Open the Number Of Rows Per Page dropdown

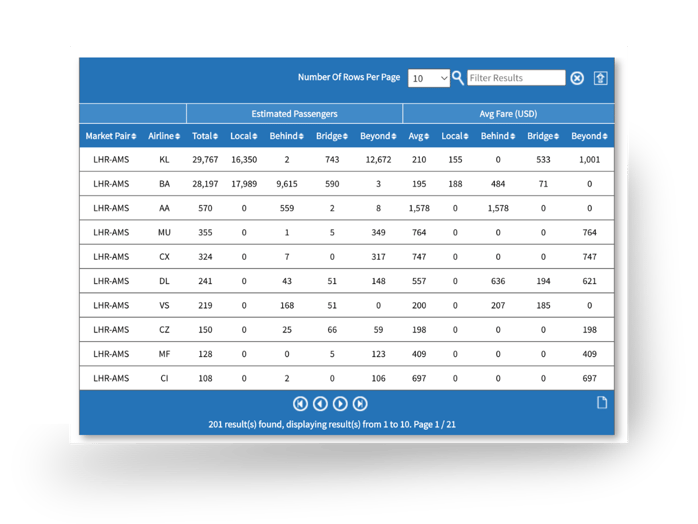pyautogui.click(x=429, y=78)
